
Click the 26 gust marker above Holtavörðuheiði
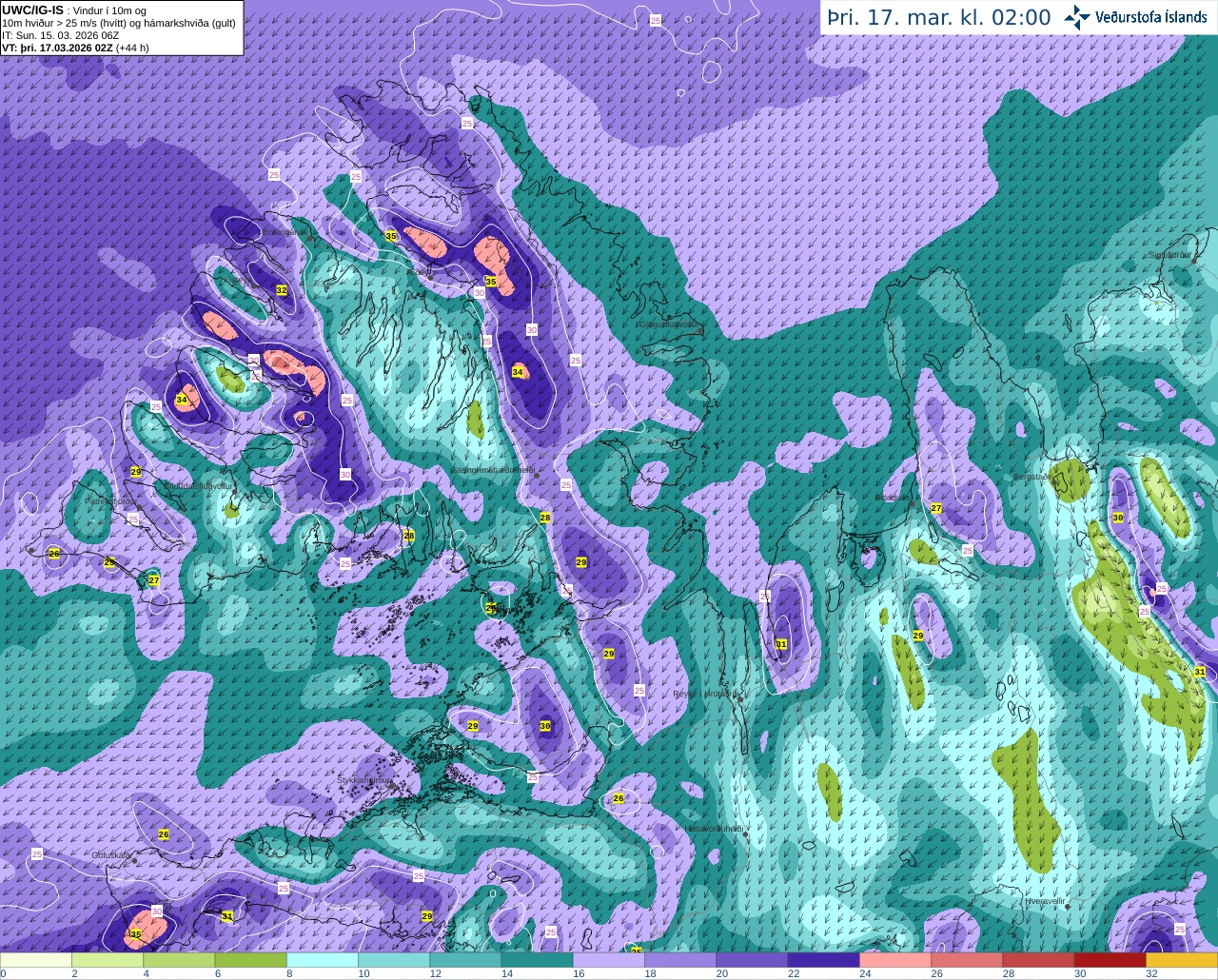(x=619, y=798)
